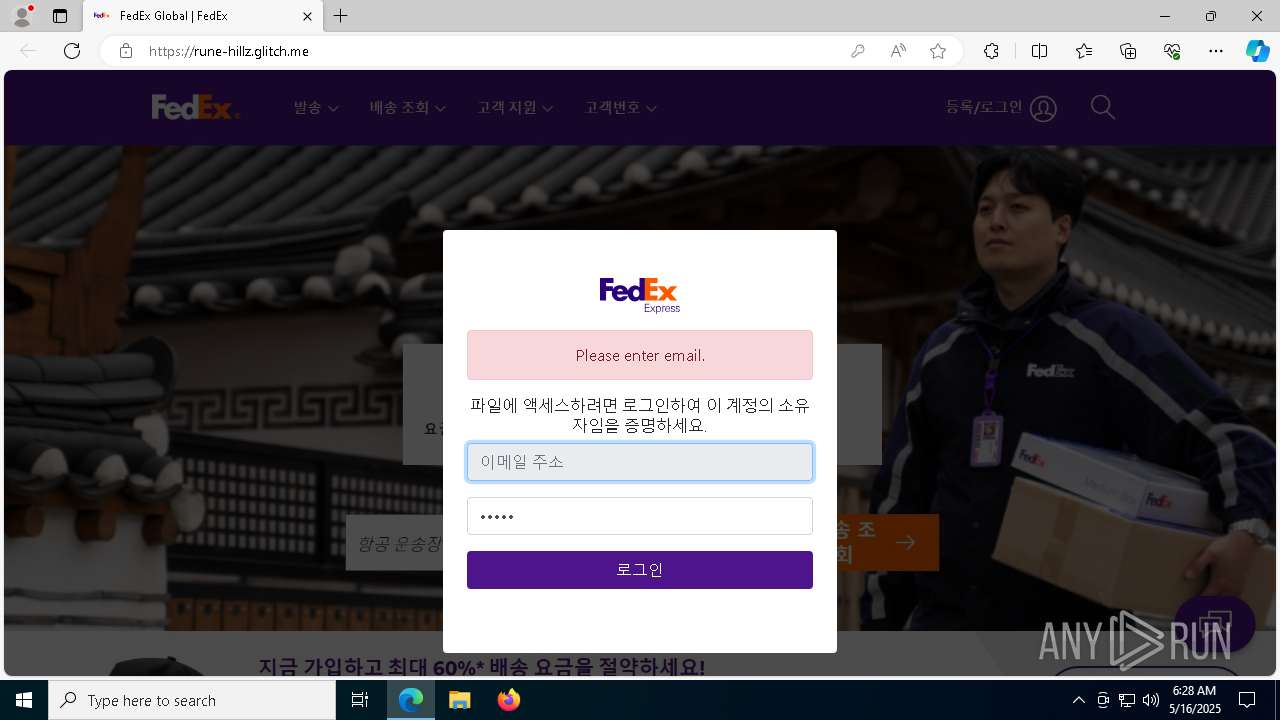Add this page to favorites star
The image size is (1280, 720).
(938, 51)
